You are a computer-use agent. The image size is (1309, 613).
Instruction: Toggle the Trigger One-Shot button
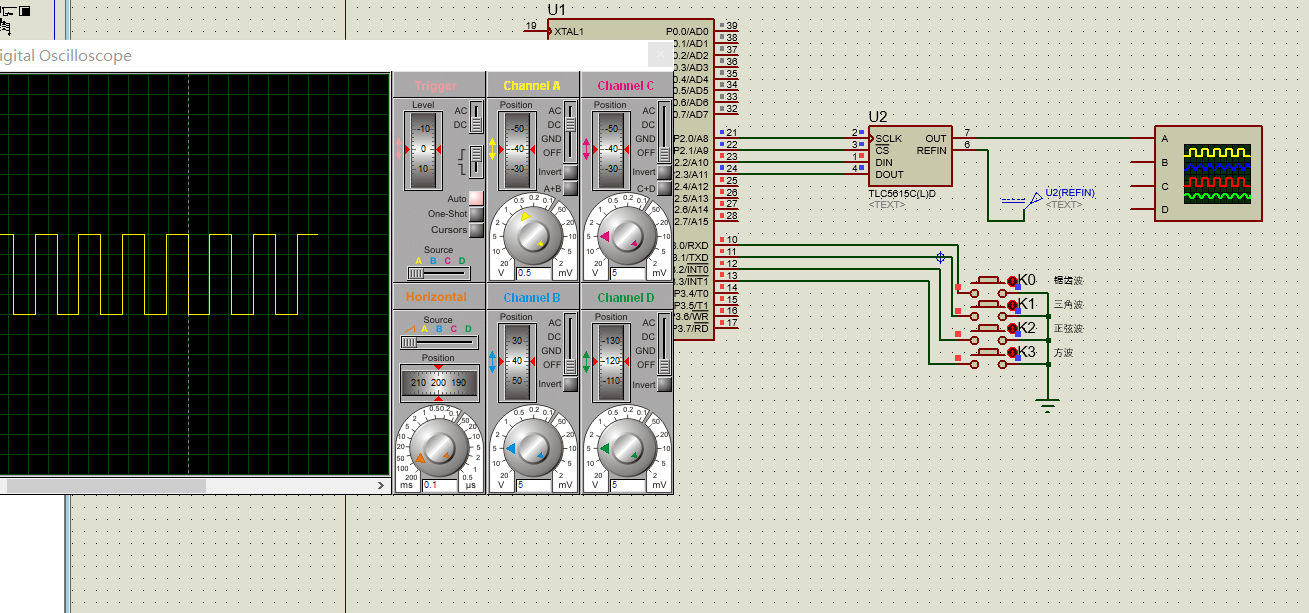click(x=476, y=214)
